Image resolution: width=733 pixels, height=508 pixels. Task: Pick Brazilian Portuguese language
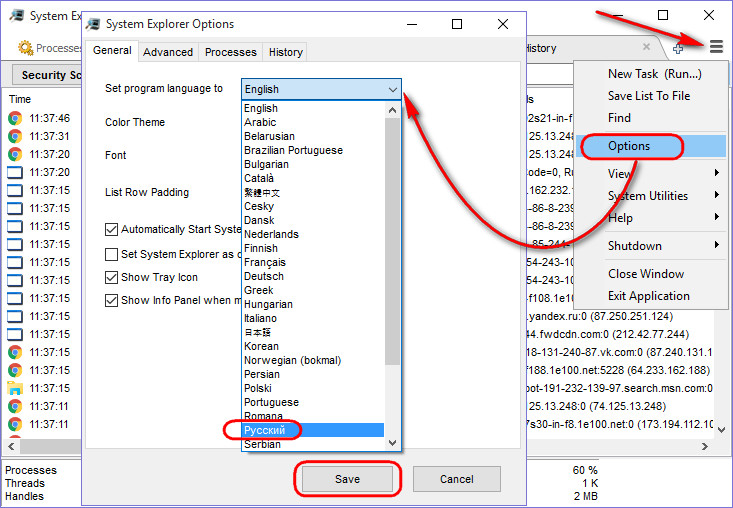(313, 150)
